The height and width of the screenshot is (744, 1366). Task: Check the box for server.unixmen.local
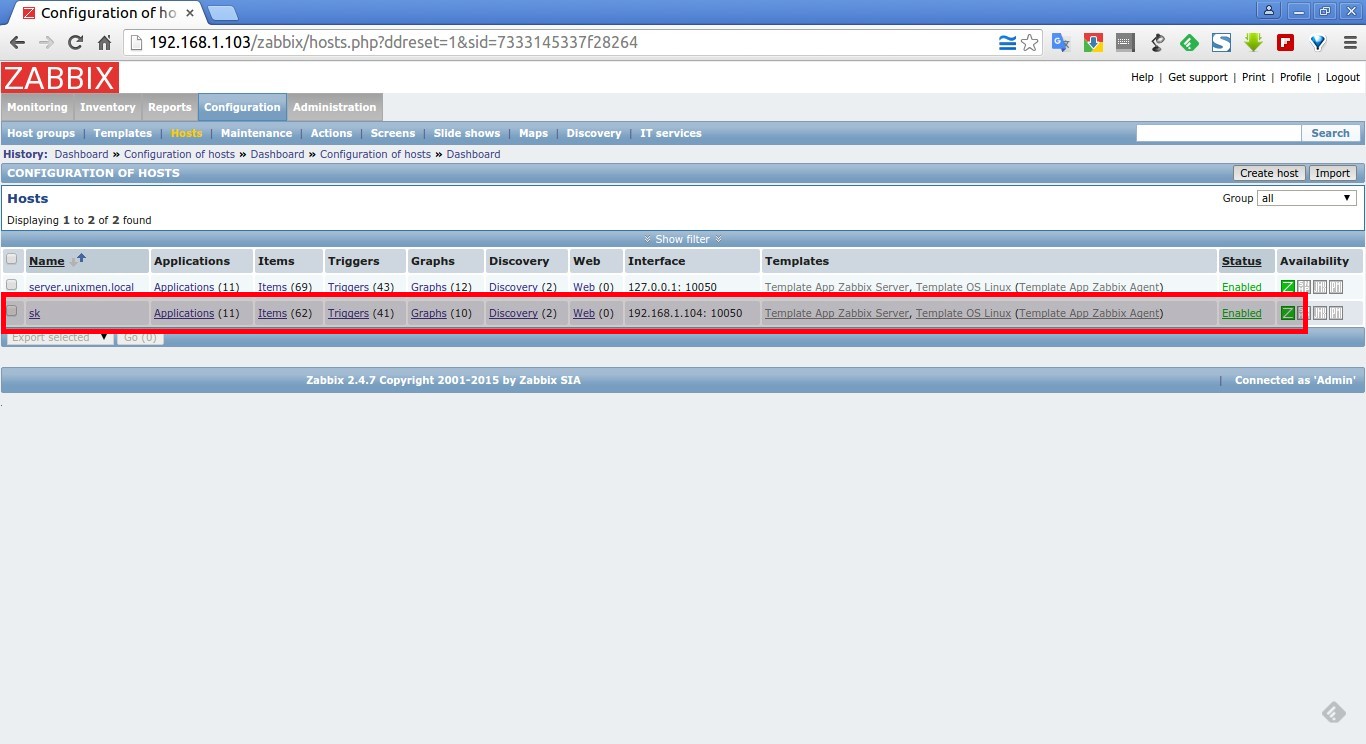[12, 285]
